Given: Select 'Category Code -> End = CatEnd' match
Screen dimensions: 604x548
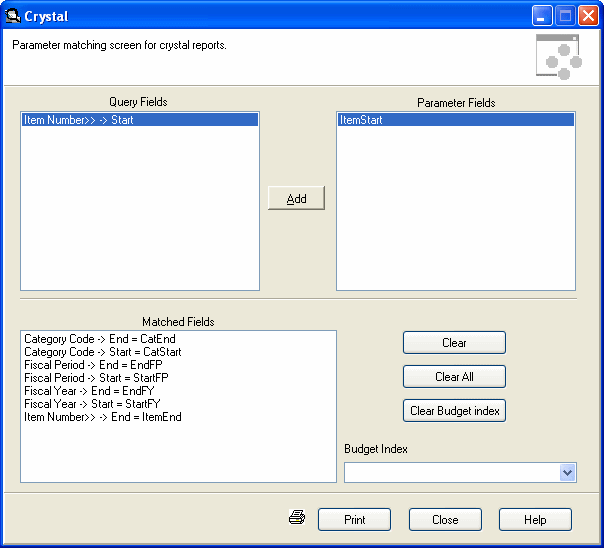Looking at the screenshot, I should 90,339.
